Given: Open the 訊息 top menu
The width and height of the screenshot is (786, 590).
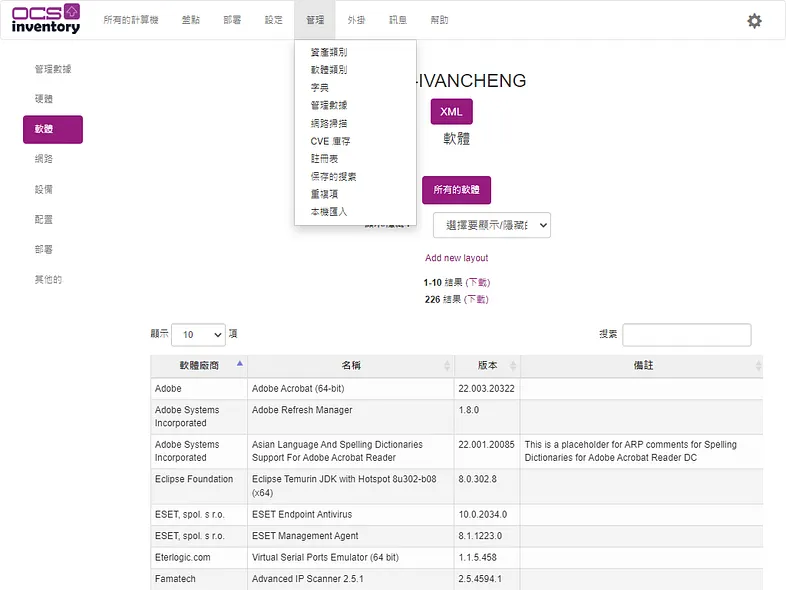Looking at the screenshot, I should (398, 20).
